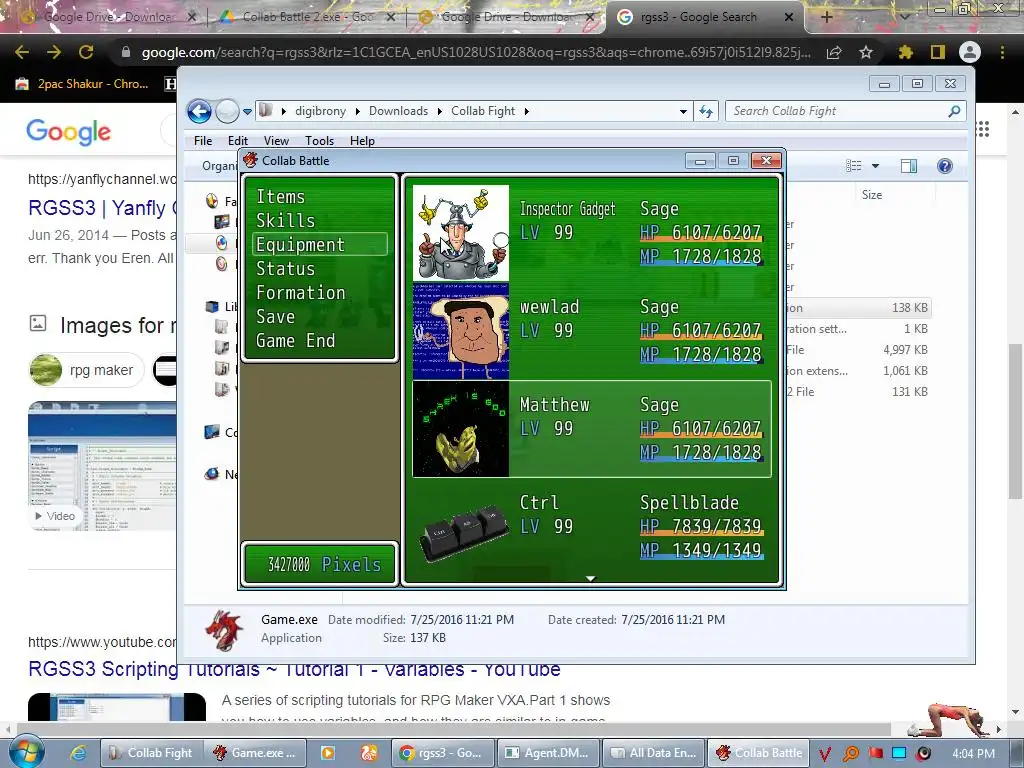Select Game End in the game menu
Viewport: 1024px width, 768px height.
[x=295, y=341]
